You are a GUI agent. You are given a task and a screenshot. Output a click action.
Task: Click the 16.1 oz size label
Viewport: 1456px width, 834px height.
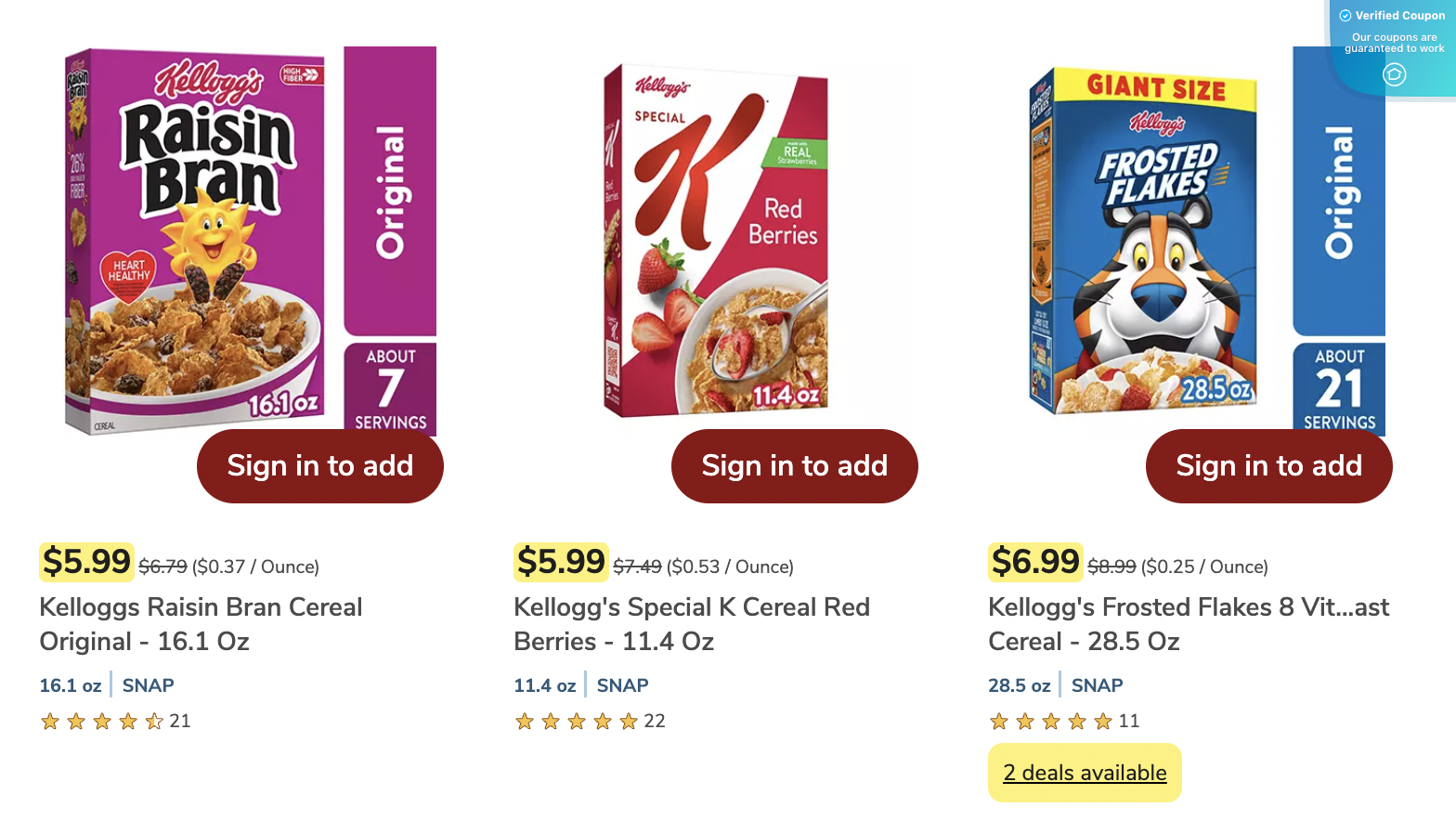[x=71, y=685]
